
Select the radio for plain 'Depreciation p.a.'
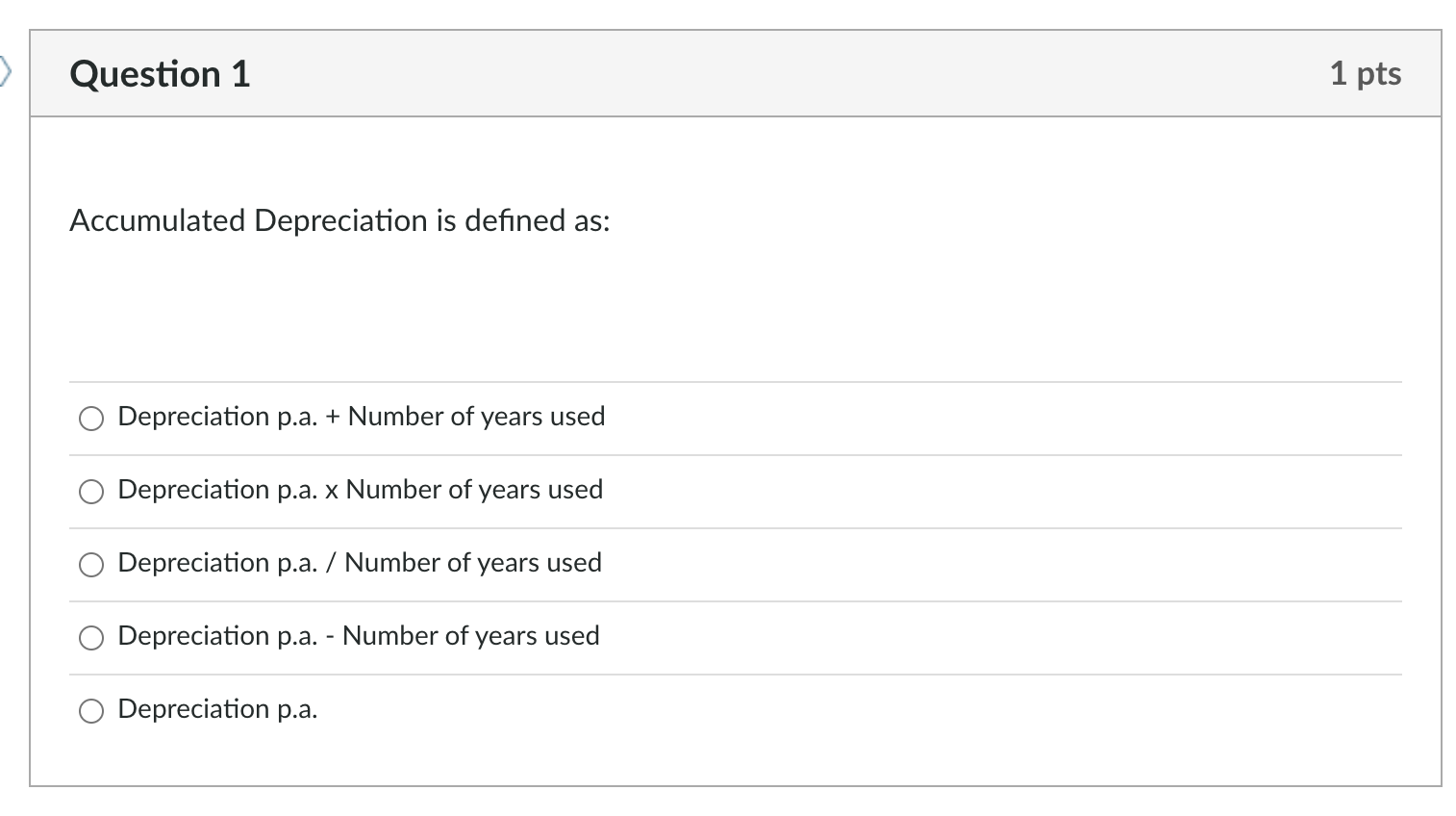point(91,710)
